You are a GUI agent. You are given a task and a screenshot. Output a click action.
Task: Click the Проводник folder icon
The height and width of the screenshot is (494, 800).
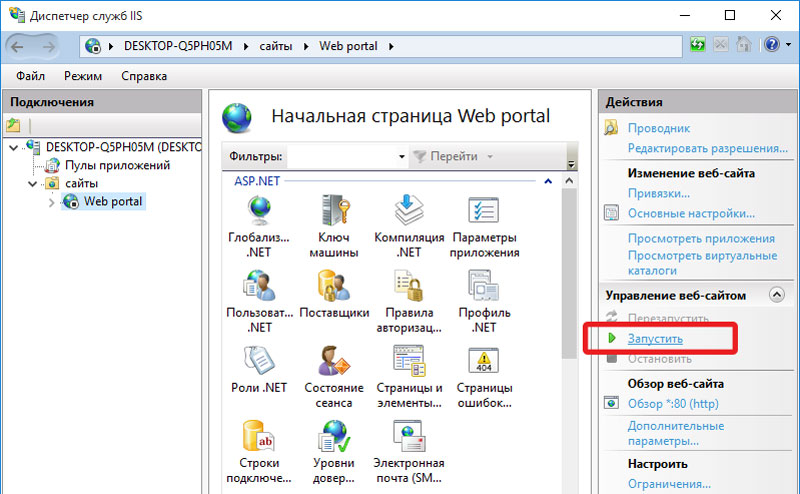pyautogui.click(x=611, y=128)
